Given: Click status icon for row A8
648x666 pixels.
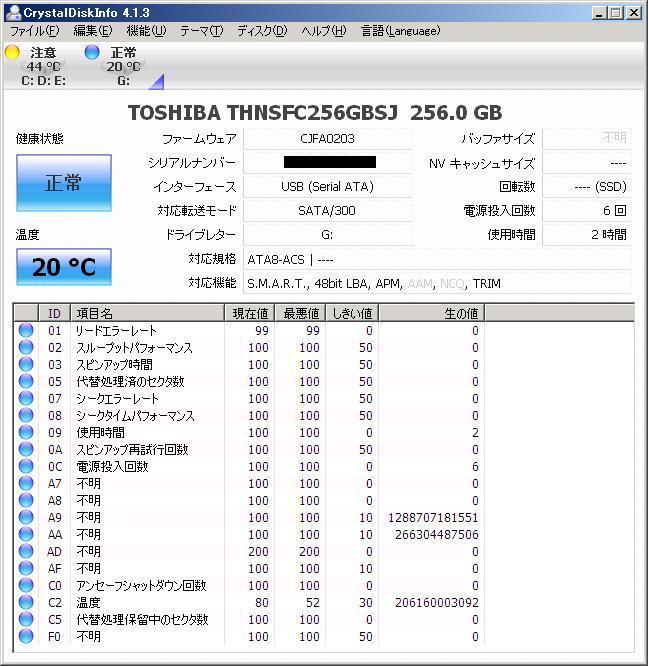Looking at the screenshot, I should tap(26, 500).
